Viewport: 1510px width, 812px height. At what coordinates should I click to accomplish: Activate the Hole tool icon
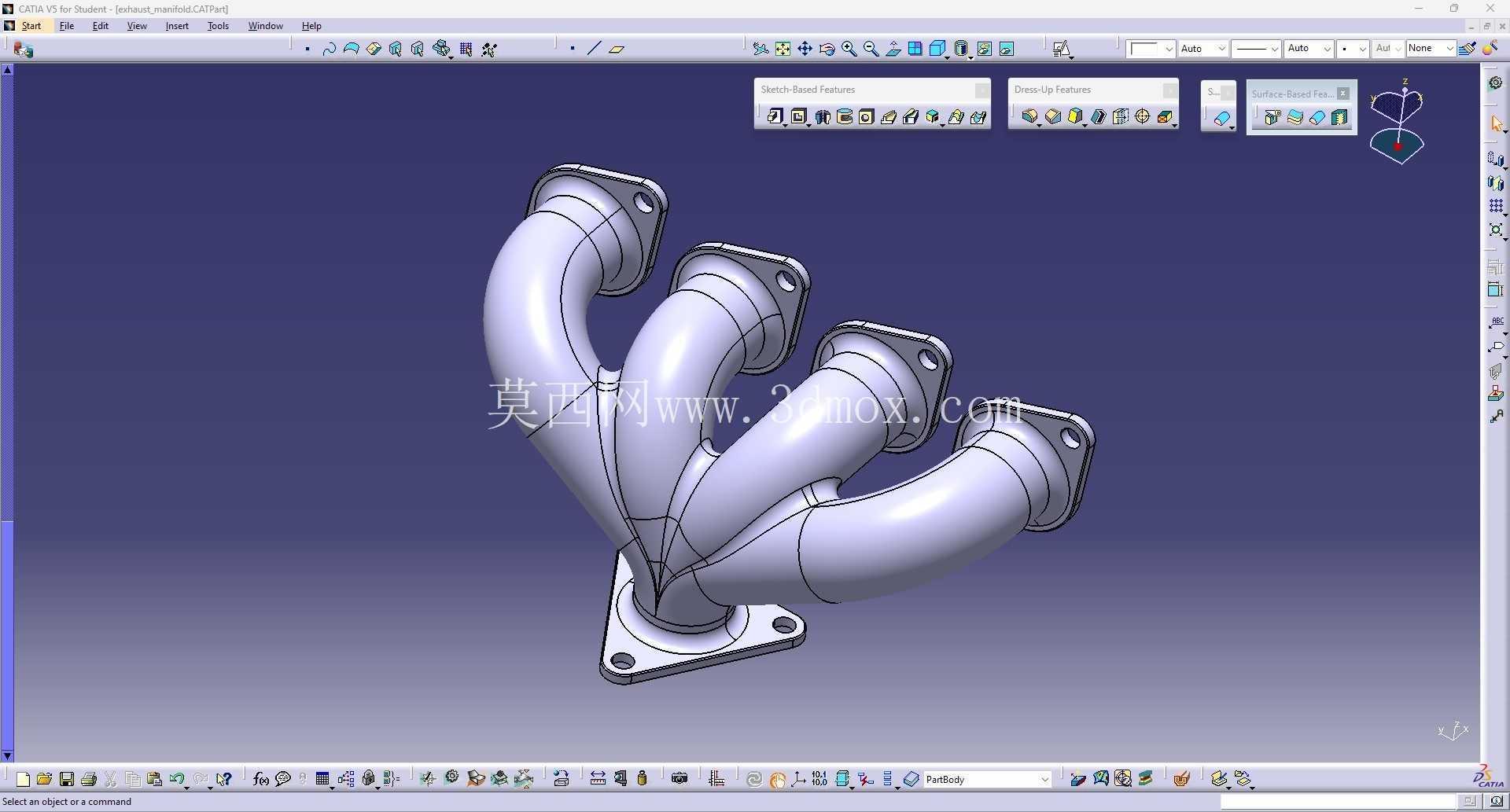867,117
